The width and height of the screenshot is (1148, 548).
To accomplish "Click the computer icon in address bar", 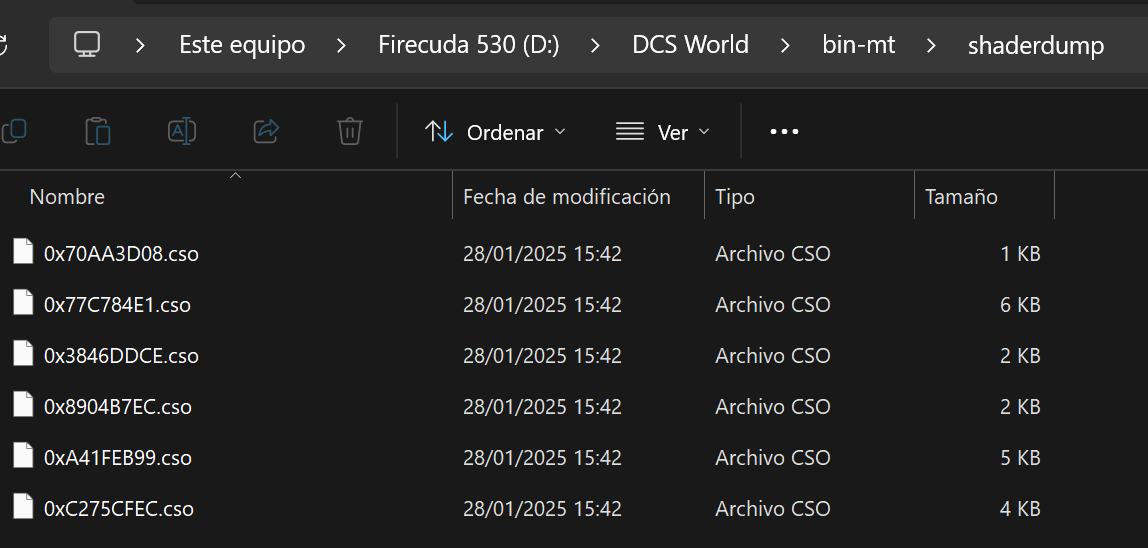I will point(87,45).
